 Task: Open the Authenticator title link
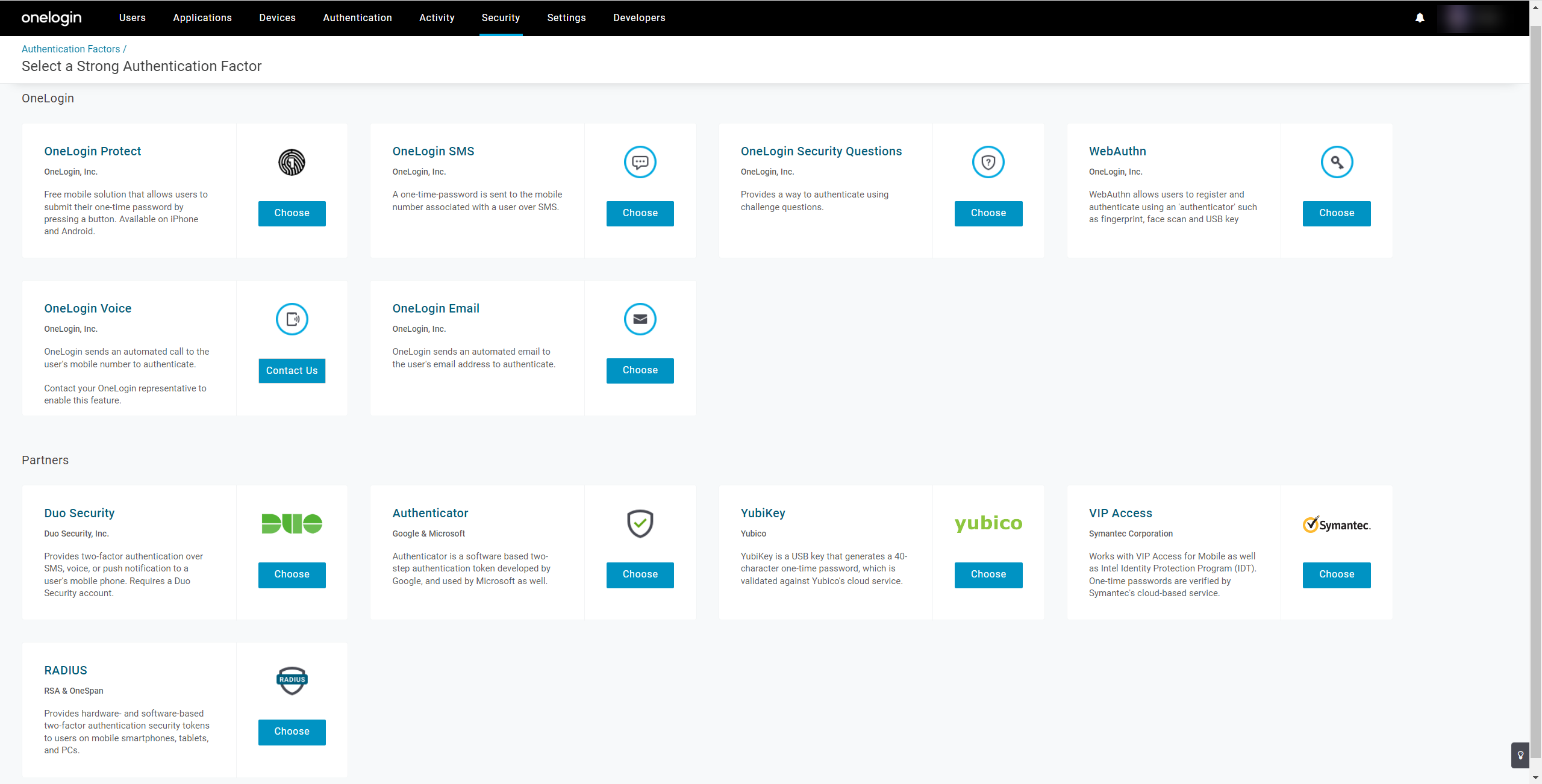(430, 513)
